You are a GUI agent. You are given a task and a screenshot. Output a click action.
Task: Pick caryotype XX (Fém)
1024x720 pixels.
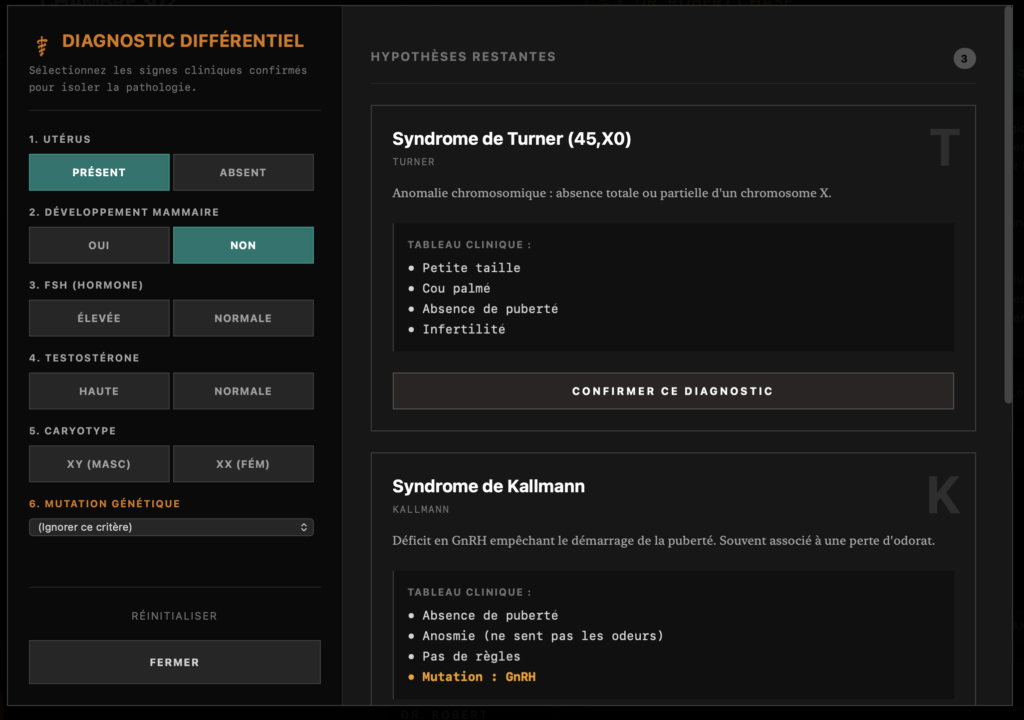tap(243, 464)
